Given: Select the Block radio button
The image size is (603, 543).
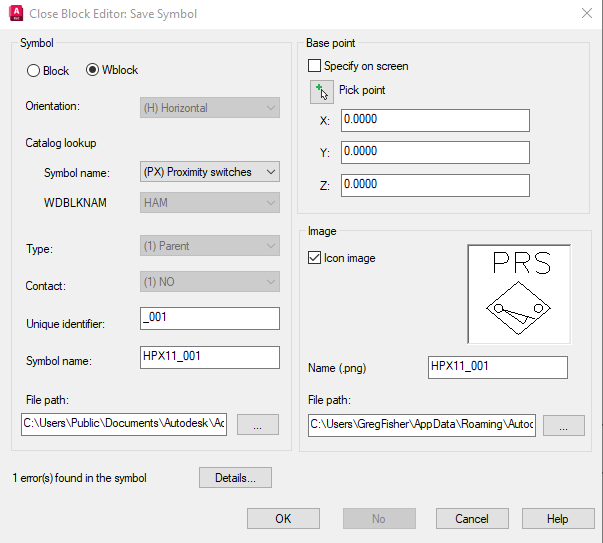Looking at the screenshot, I should click(34, 70).
